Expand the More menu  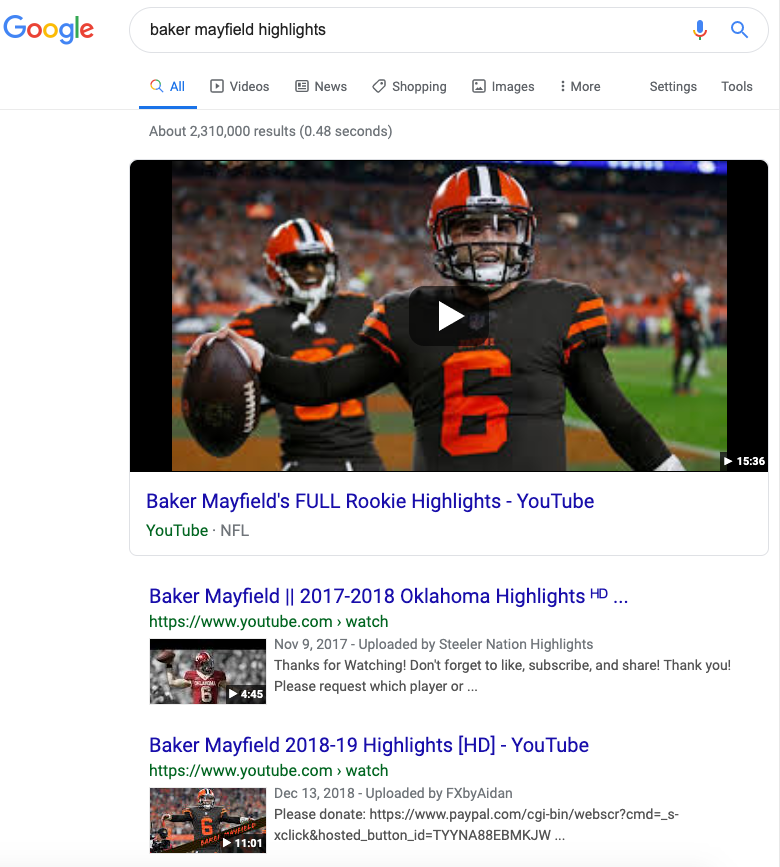[x=580, y=87]
